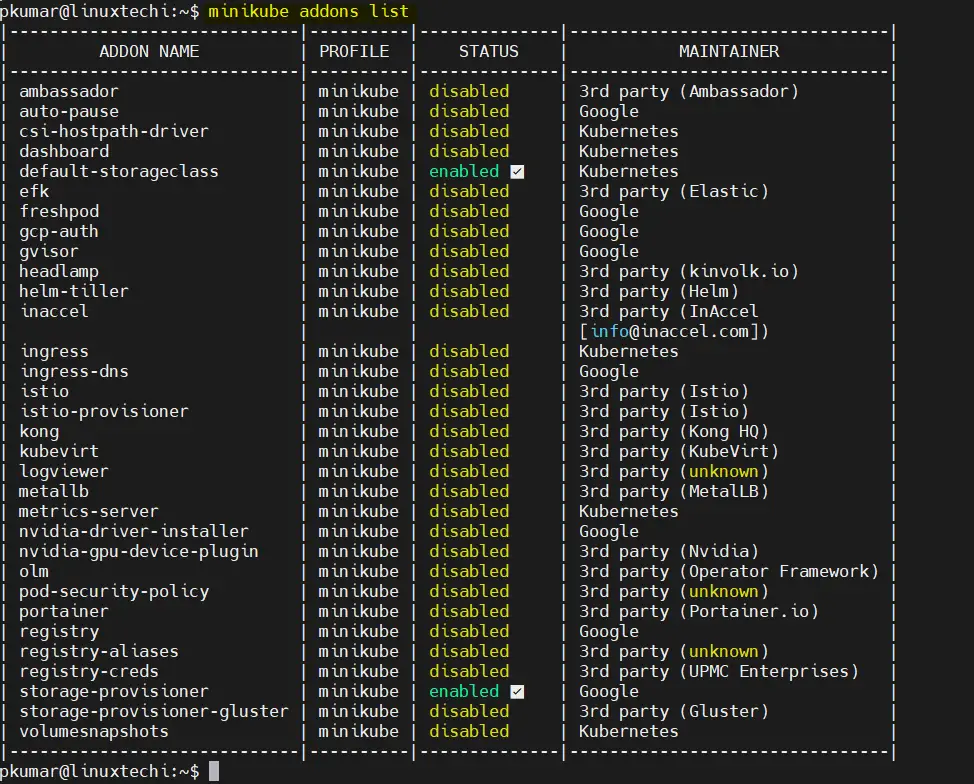Click the yellow unknown maintainer for logviewer
974x784 pixels.
(724, 472)
